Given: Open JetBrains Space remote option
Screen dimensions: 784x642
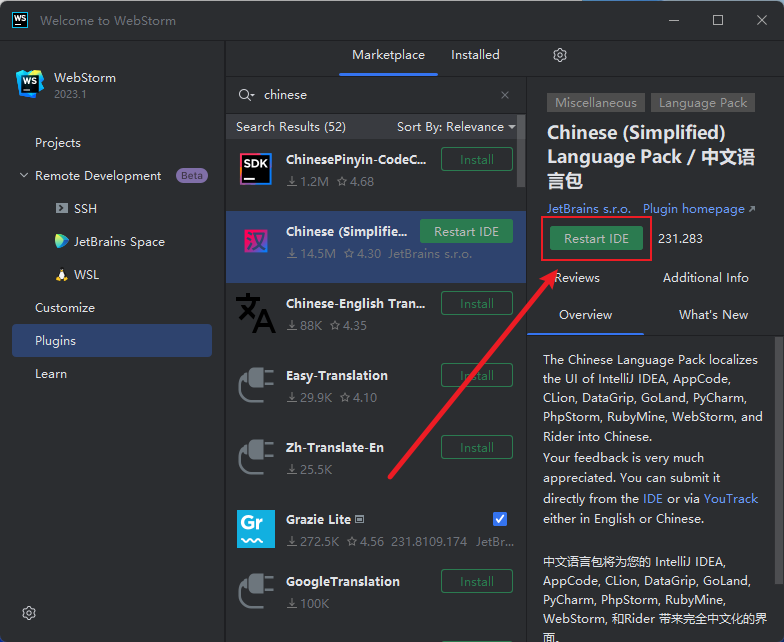Looking at the screenshot, I should tap(110, 242).
